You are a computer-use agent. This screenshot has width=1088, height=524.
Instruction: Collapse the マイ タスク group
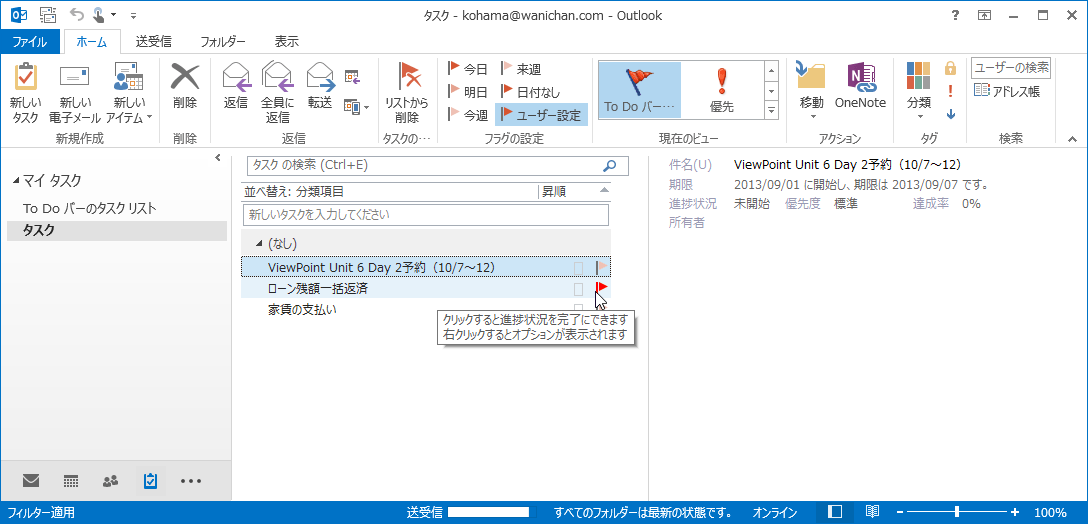[x=15, y=181]
